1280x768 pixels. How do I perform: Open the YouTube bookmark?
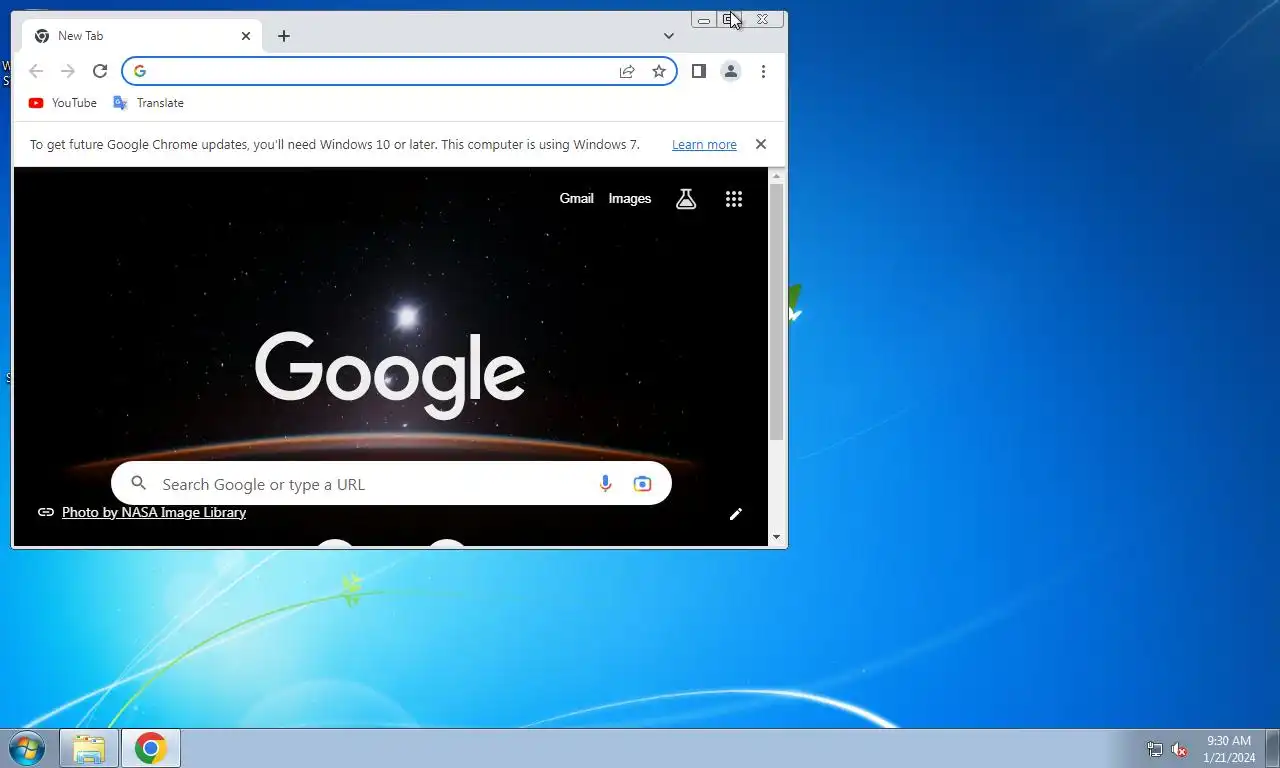coord(63,103)
